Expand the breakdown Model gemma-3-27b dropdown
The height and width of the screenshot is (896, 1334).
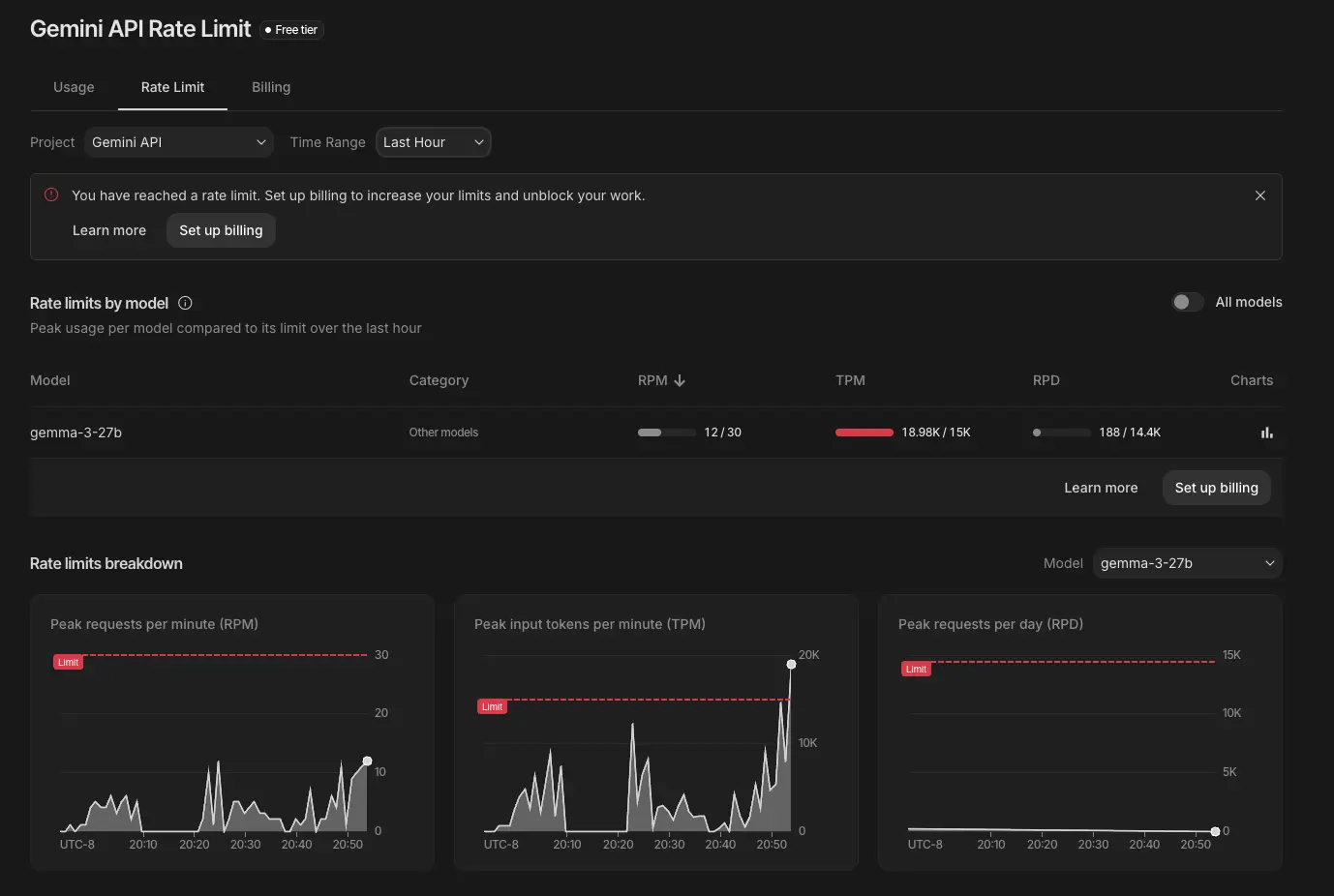point(1187,563)
